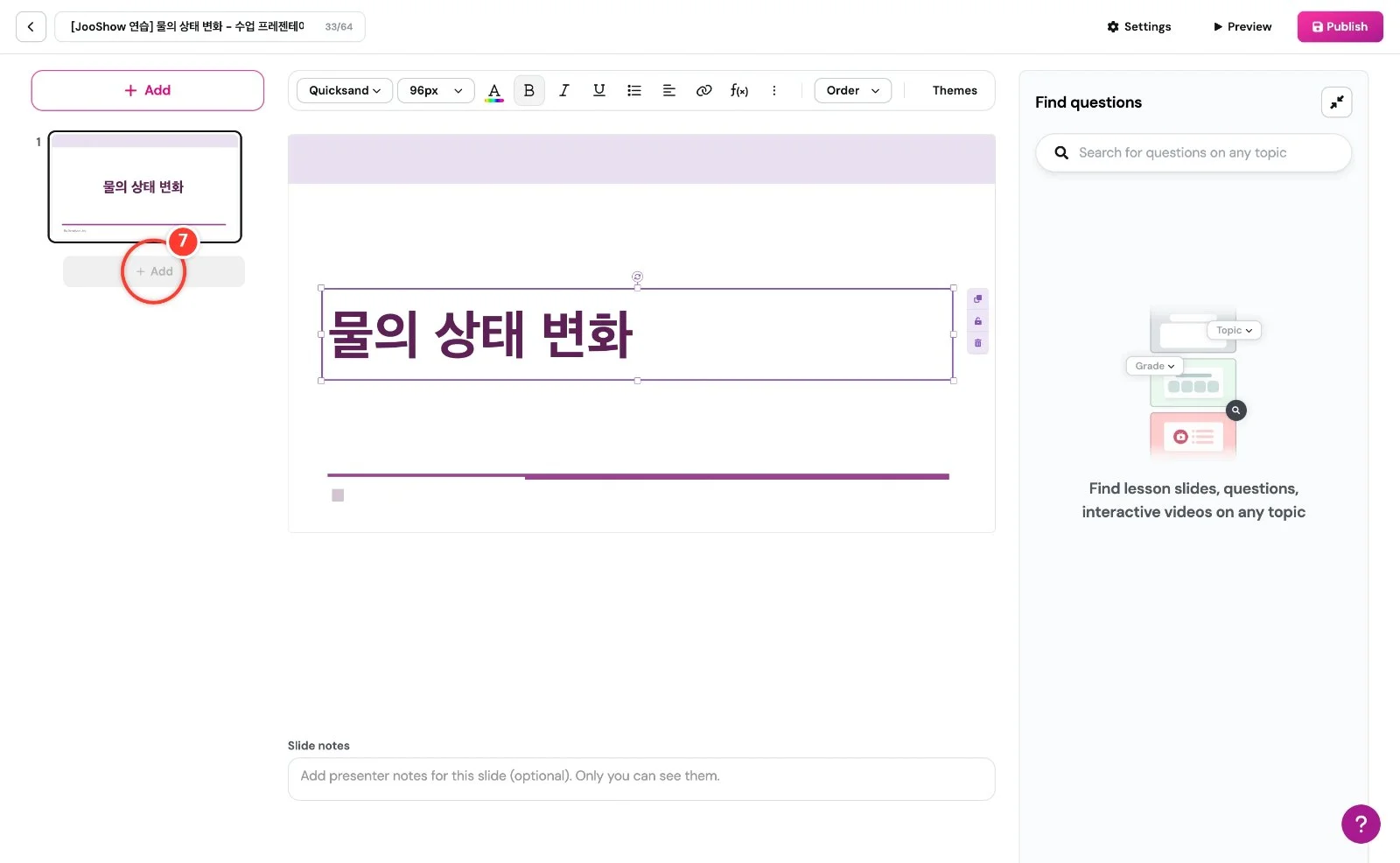
Task: Collapse the Find questions panel
Action: 1336,102
